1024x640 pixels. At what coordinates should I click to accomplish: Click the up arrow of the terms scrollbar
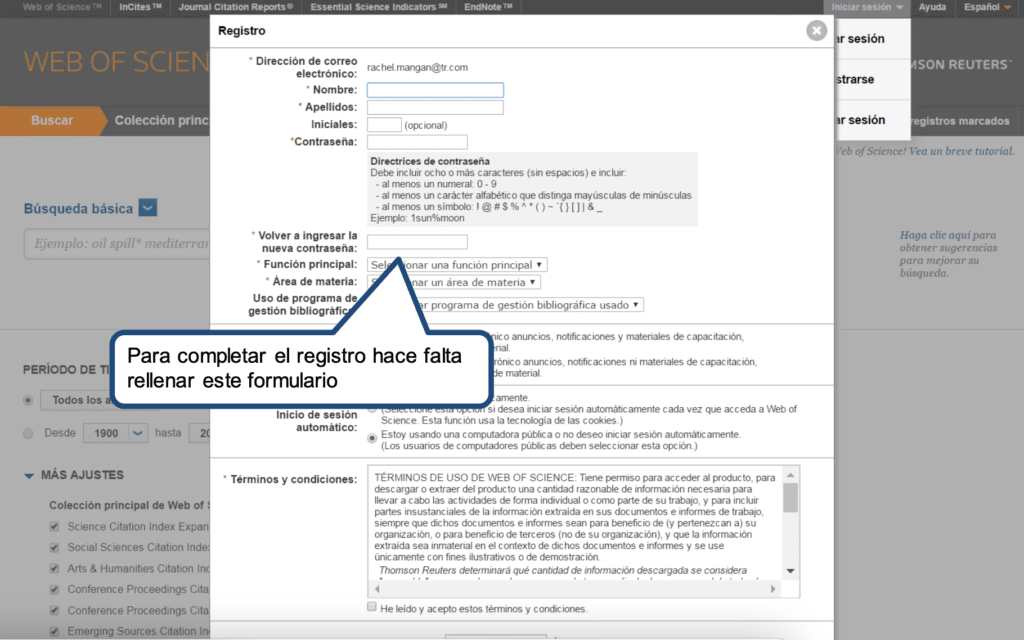point(790,475)
